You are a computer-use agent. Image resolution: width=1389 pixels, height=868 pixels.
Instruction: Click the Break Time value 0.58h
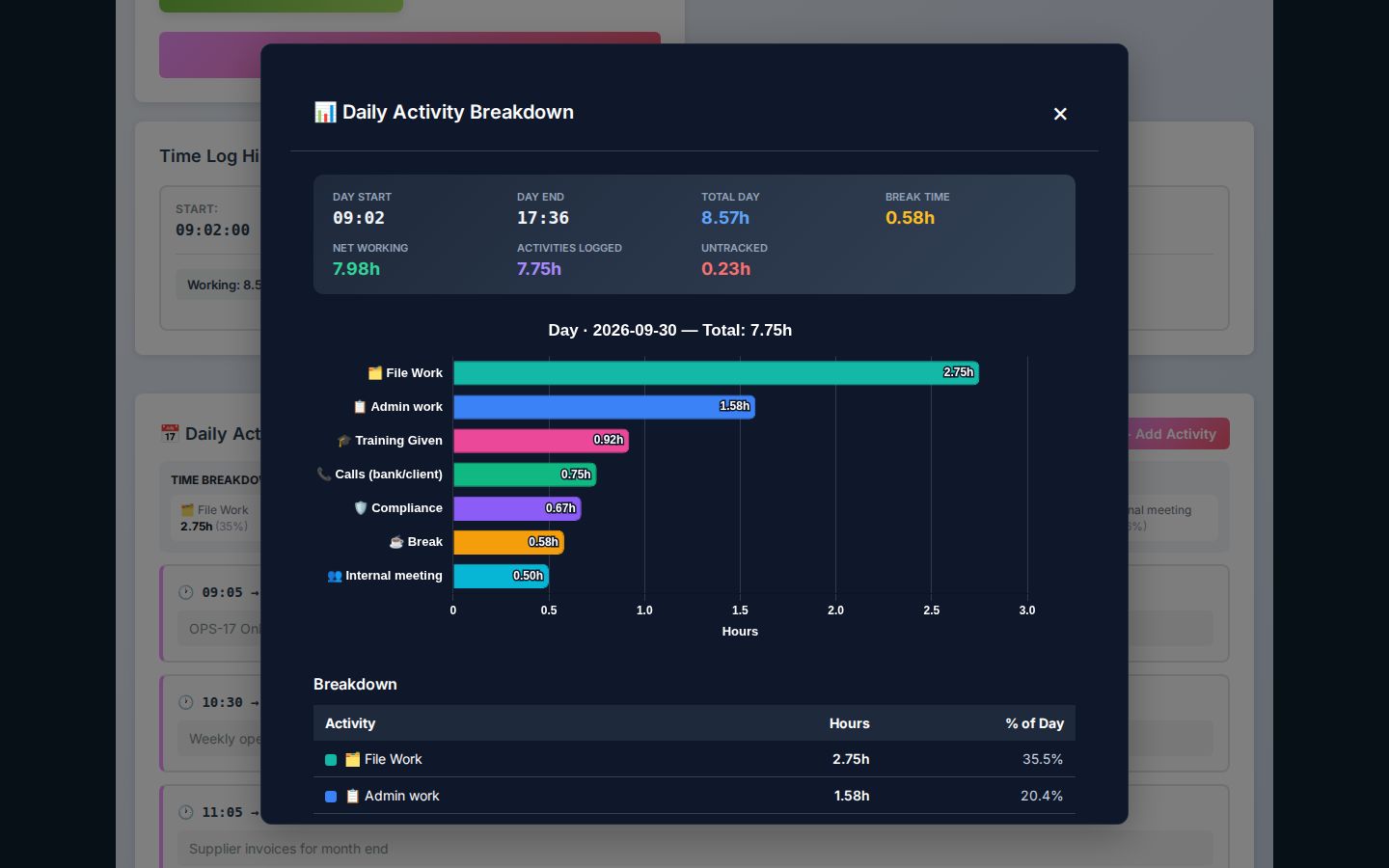tap(911, 218)
